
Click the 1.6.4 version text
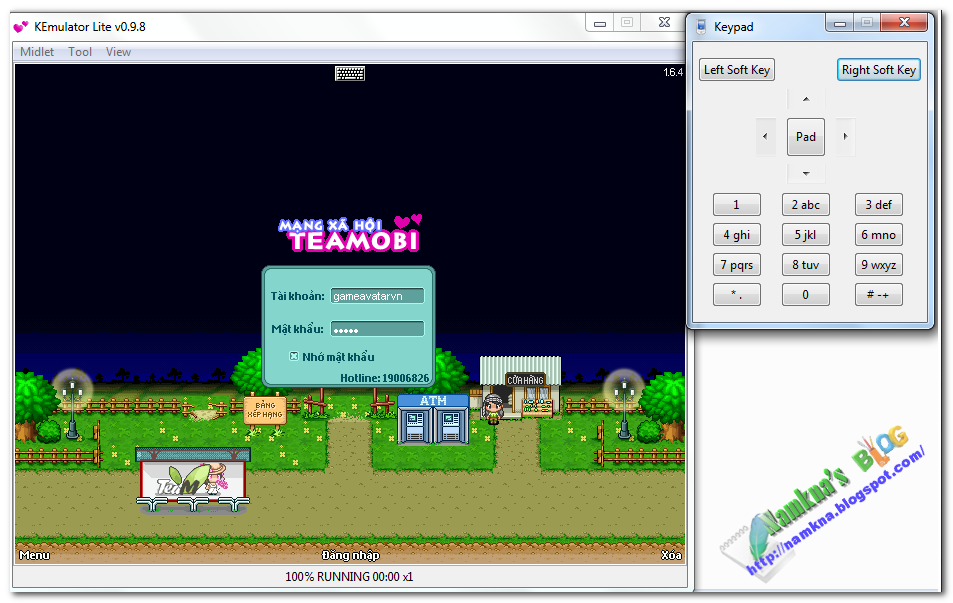(673, 72)
